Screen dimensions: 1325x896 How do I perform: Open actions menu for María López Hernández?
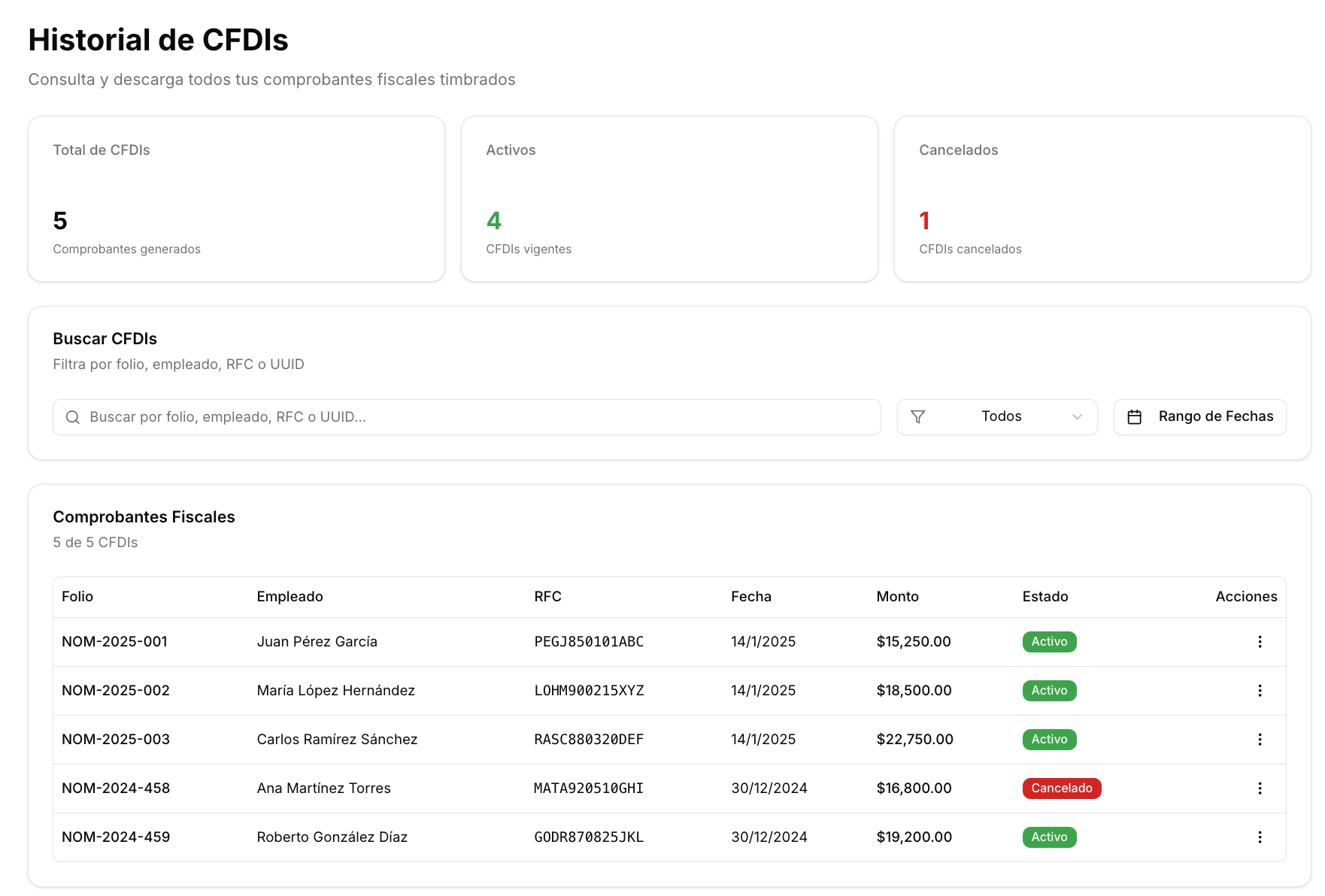pyautogui.click(x=1260, y=691)
